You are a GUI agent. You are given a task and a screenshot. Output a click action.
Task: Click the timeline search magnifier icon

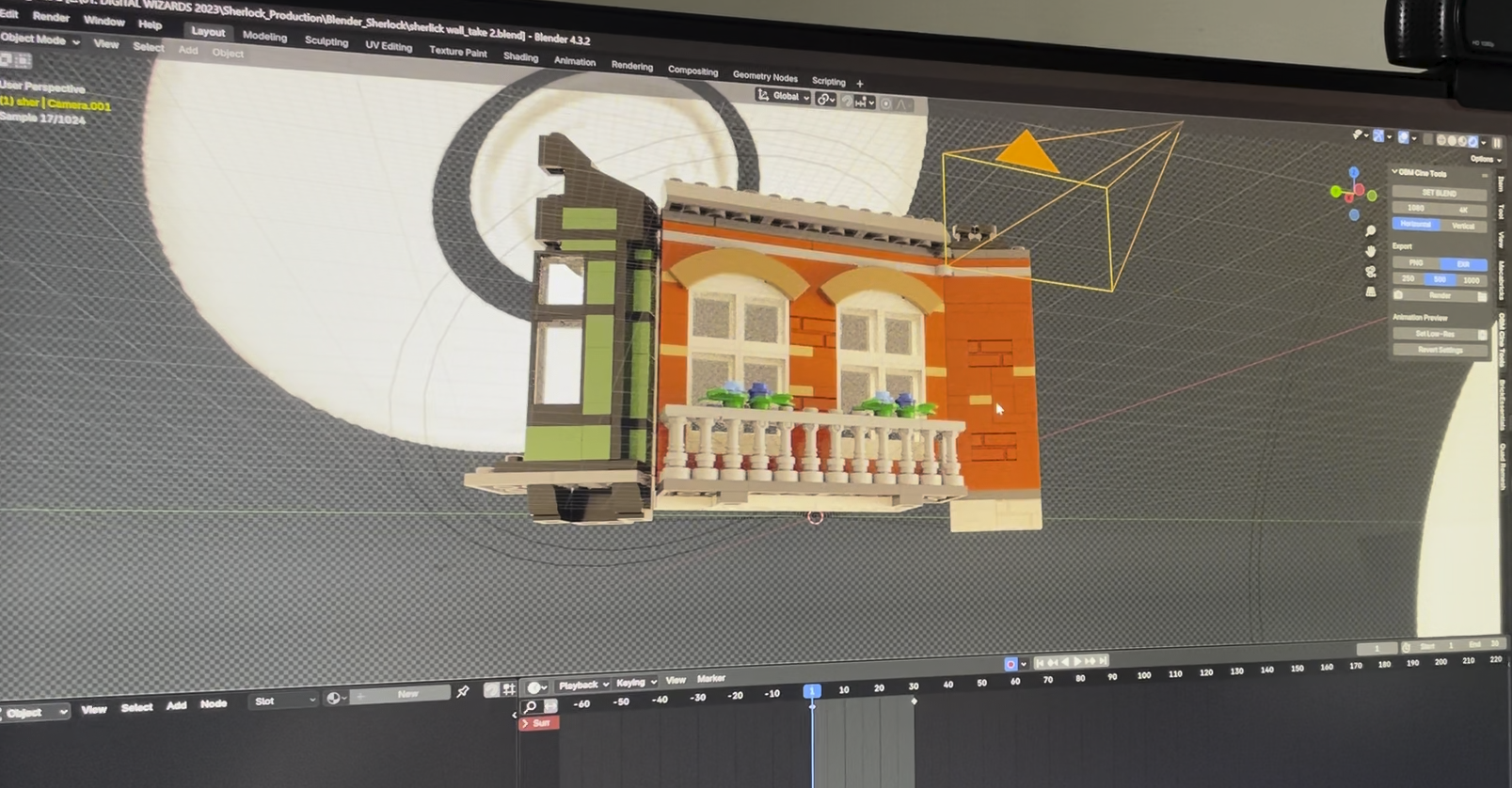(x=530, y=707)
